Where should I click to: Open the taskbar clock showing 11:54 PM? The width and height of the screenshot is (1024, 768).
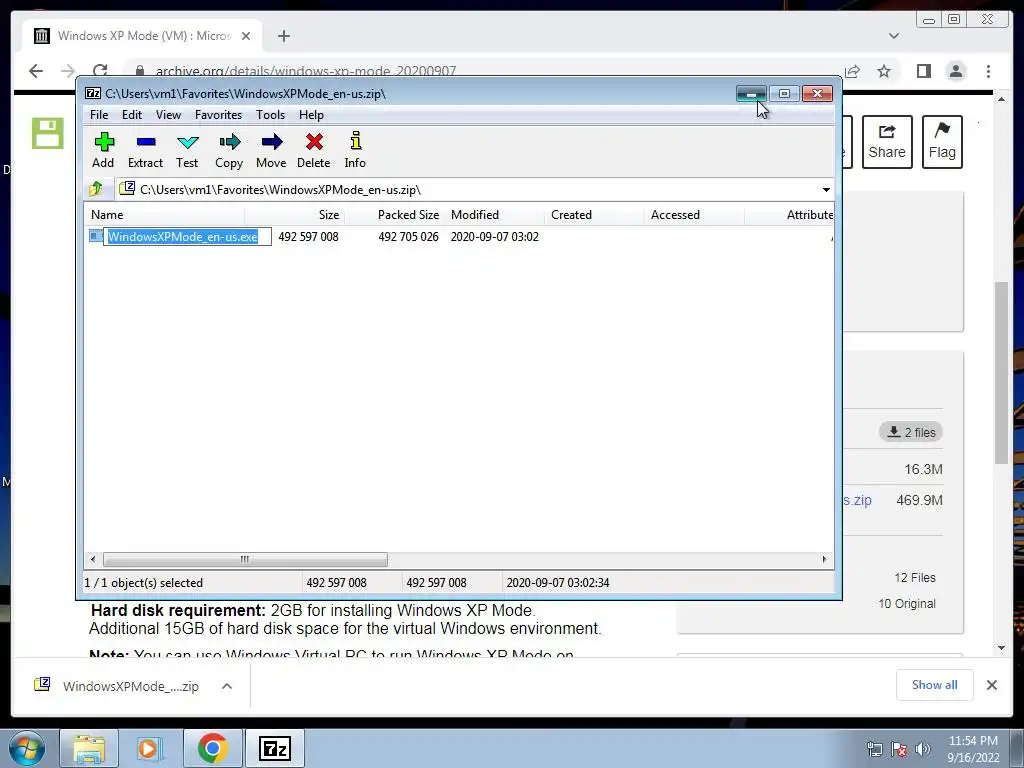tap(973, 749)
